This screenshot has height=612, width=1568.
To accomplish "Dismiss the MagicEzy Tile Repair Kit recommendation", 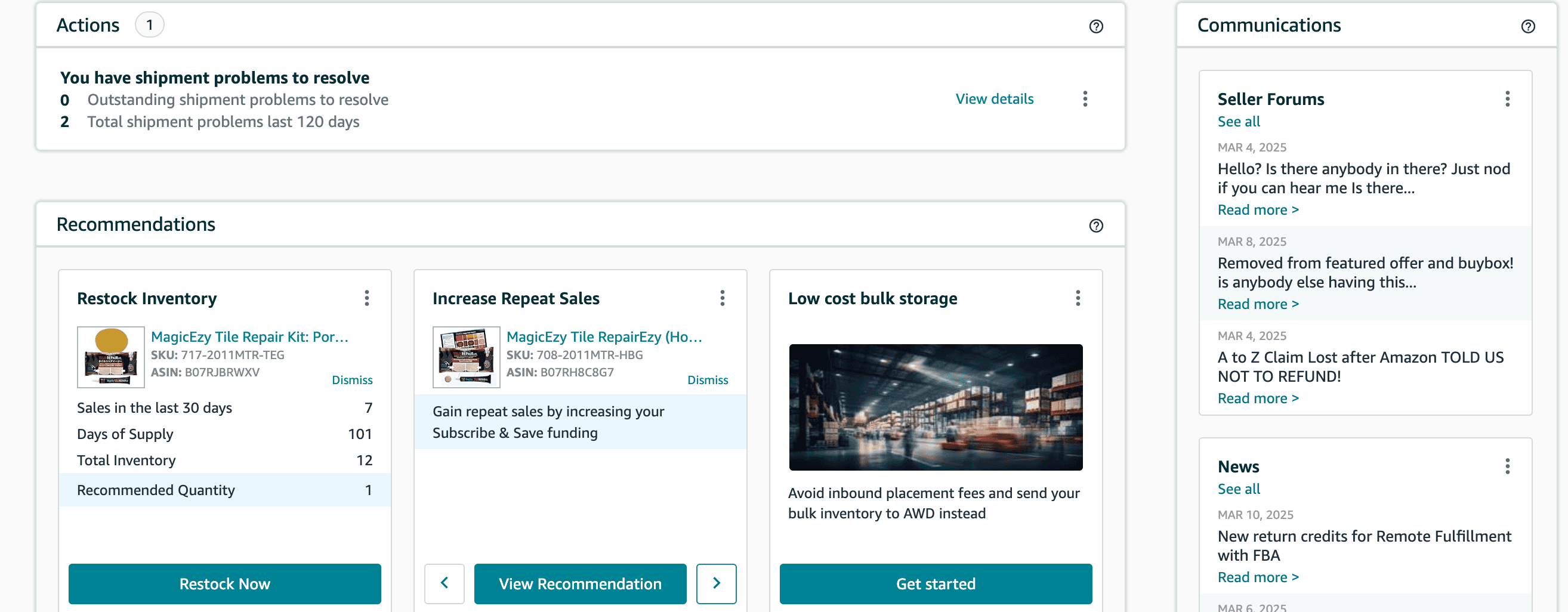I will pos(352,379).
